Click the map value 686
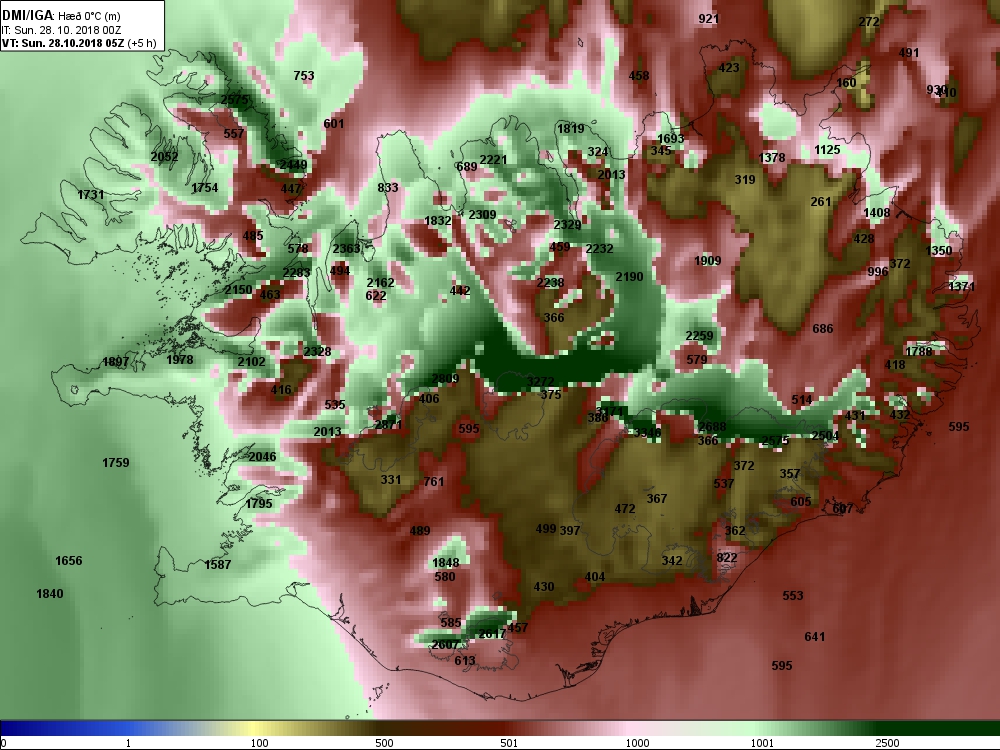The width and height of the screenshot is (1000, 750). pyautogui.click(x=823, y=329)
